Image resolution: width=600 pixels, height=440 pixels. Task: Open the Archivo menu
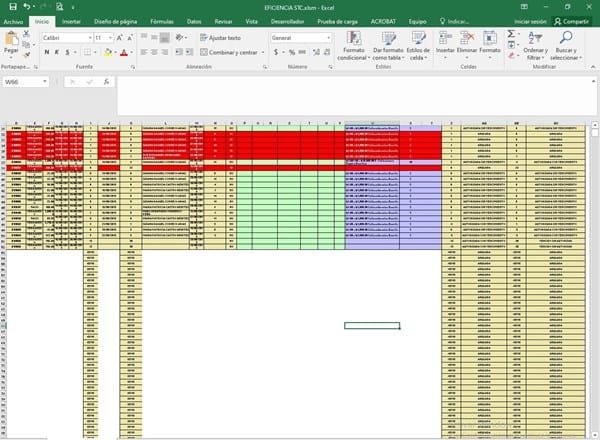[x=13, y=20]
